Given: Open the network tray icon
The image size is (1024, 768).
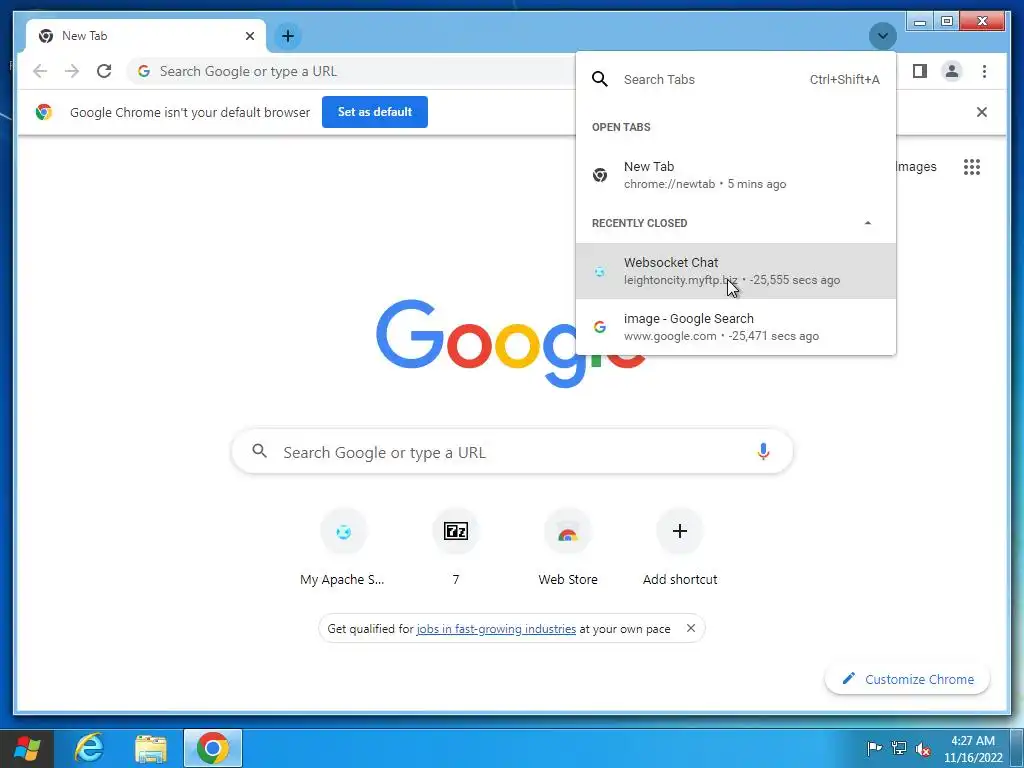Looking at the screenshot, I should click(899, 748).
